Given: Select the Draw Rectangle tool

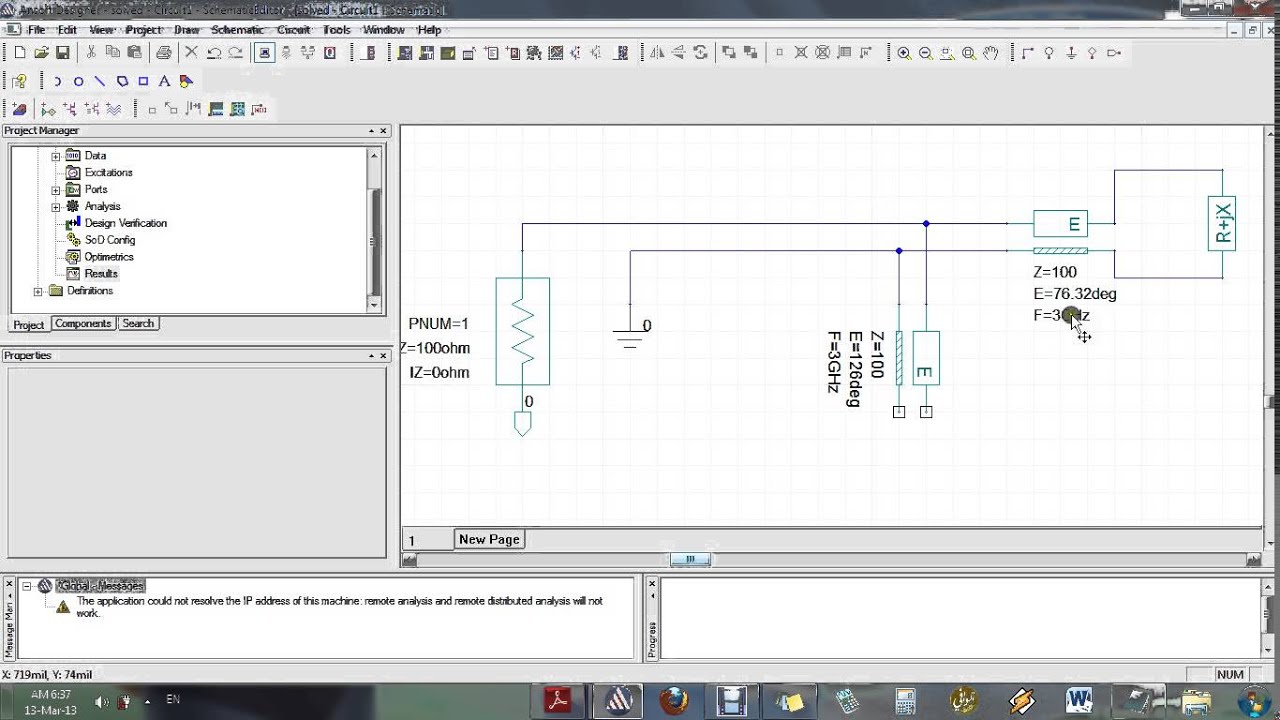Looking at the screenshot, I should [x=143, y=81].
